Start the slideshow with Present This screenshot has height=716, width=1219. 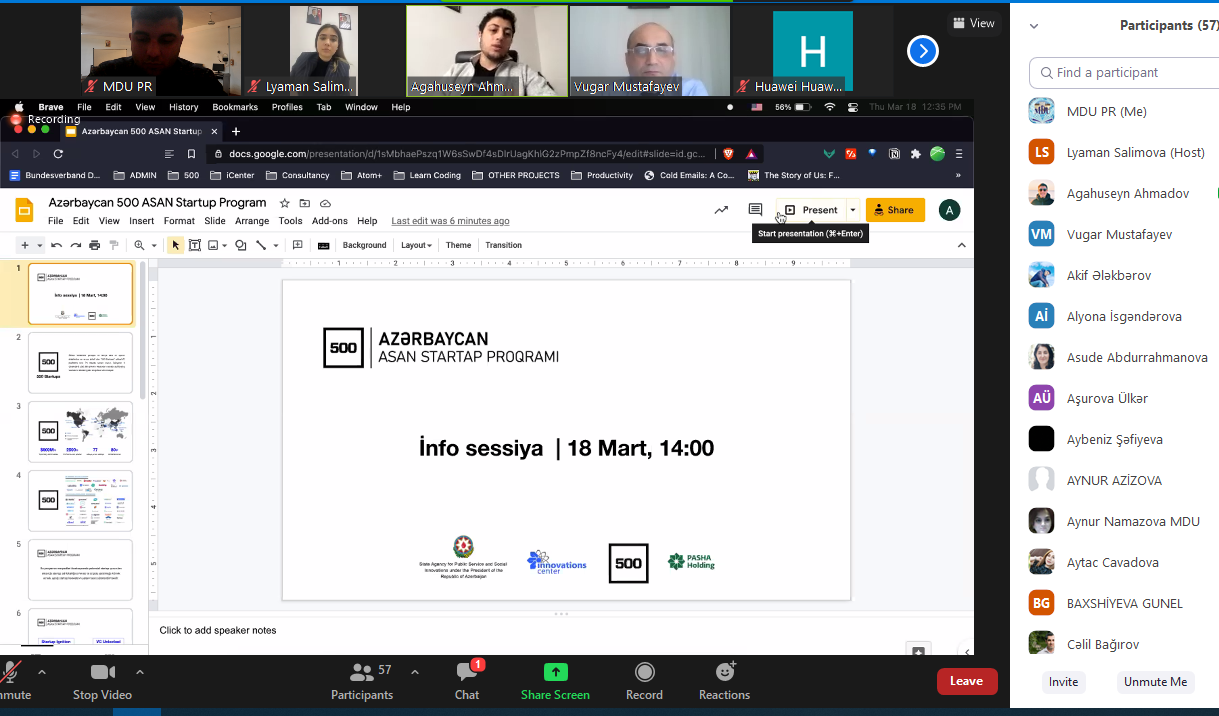[811, 210]
